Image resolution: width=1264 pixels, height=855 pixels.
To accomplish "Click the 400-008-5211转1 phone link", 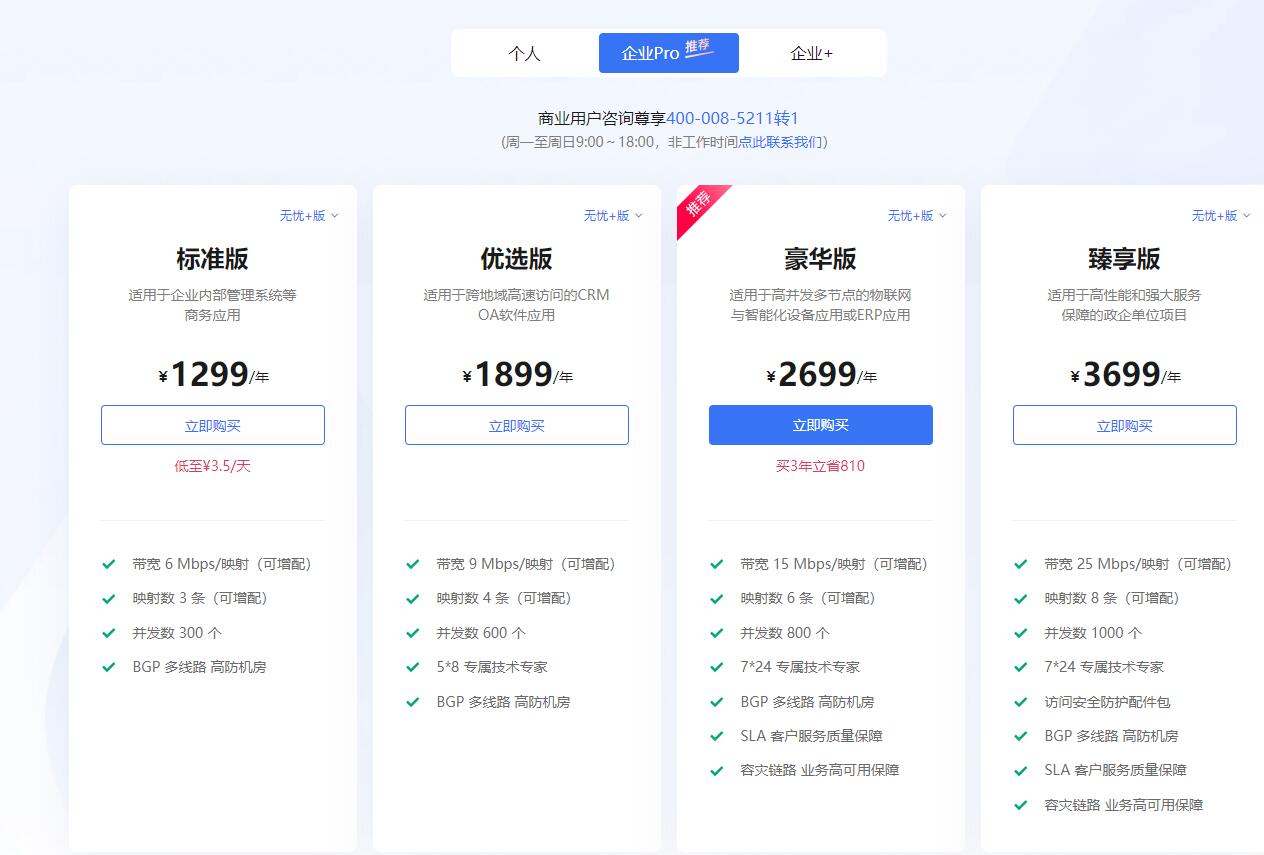I will point(733,118).
